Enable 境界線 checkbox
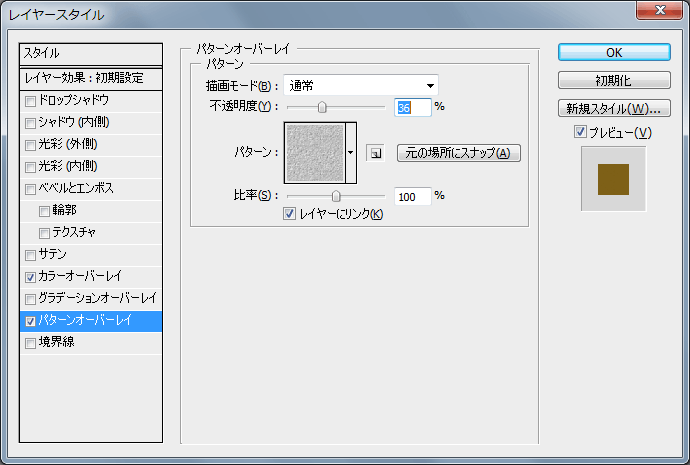 [30, 343]
